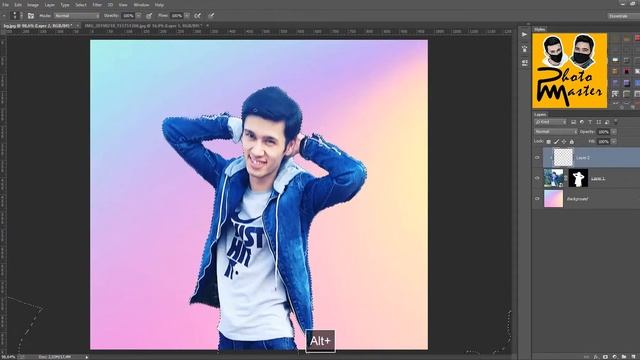Toggle the link icon between Layer 1 and mask
Viewport: 640px width, 360px height.
(566, 178)
